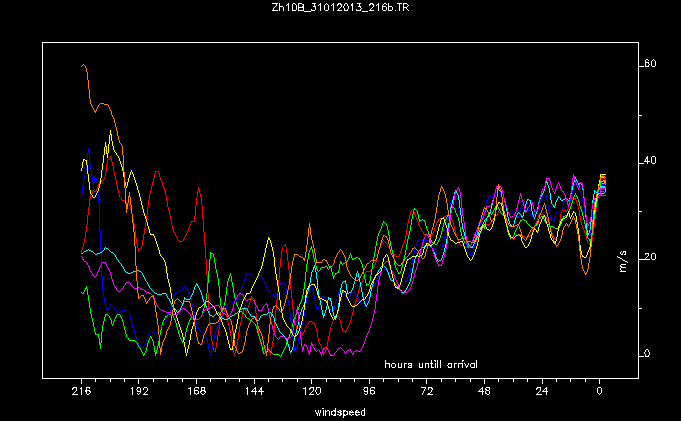Click the 144 x-axis tick label
681x421 pixels.
click(x=254, y=393)
